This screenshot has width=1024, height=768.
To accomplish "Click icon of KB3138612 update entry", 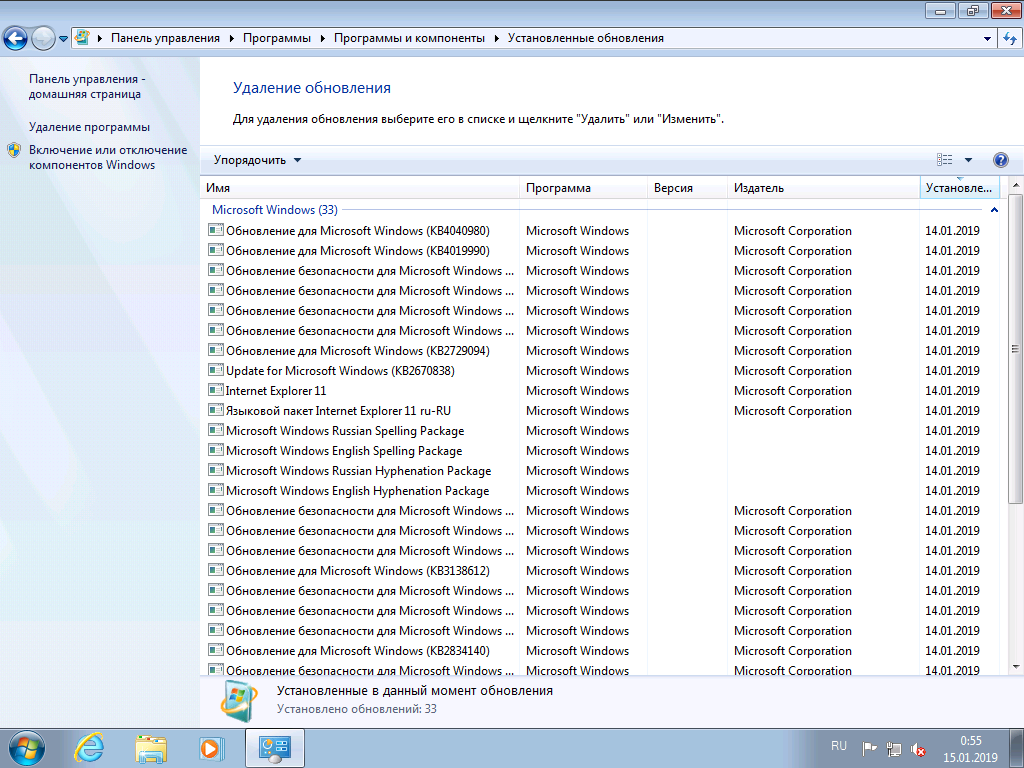I will pos(216,570).
